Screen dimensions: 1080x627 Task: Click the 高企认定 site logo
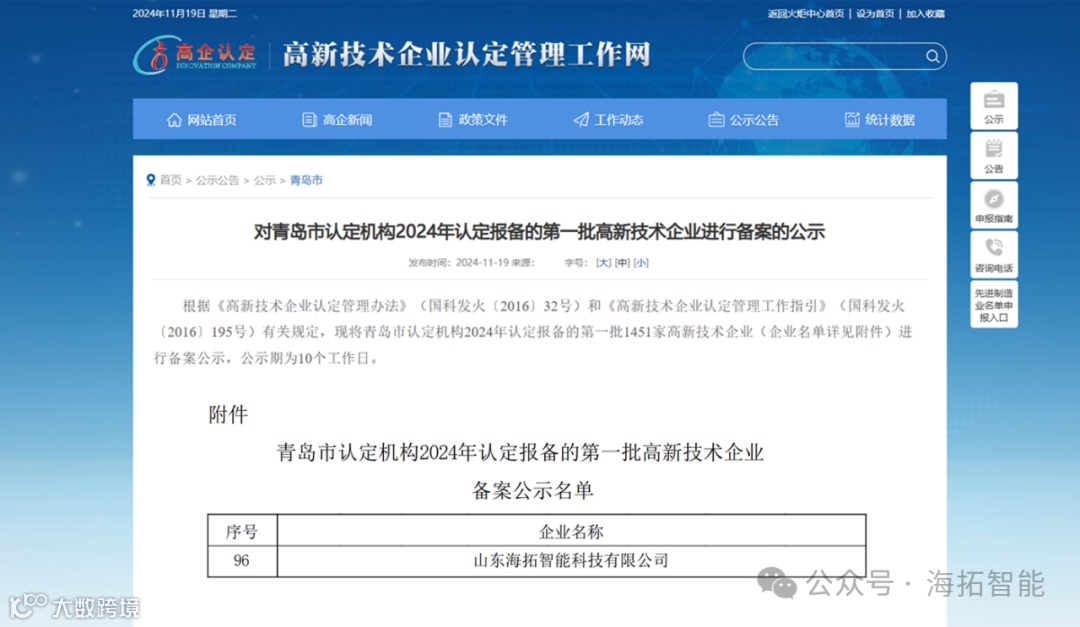195,55
